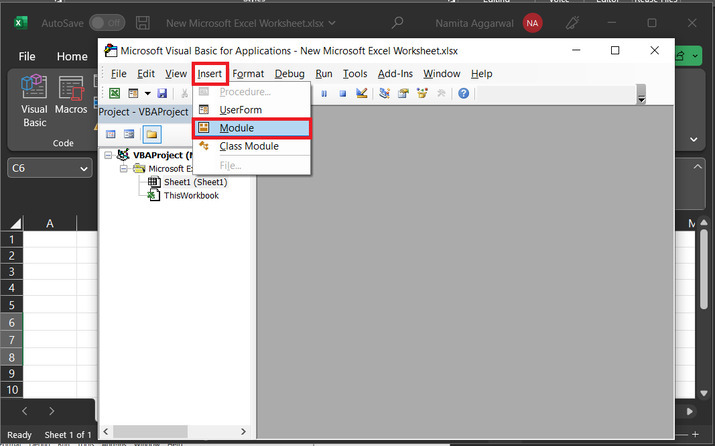
Task: Open Name Box dropdown showing C6
Action: tap(84, 169)
